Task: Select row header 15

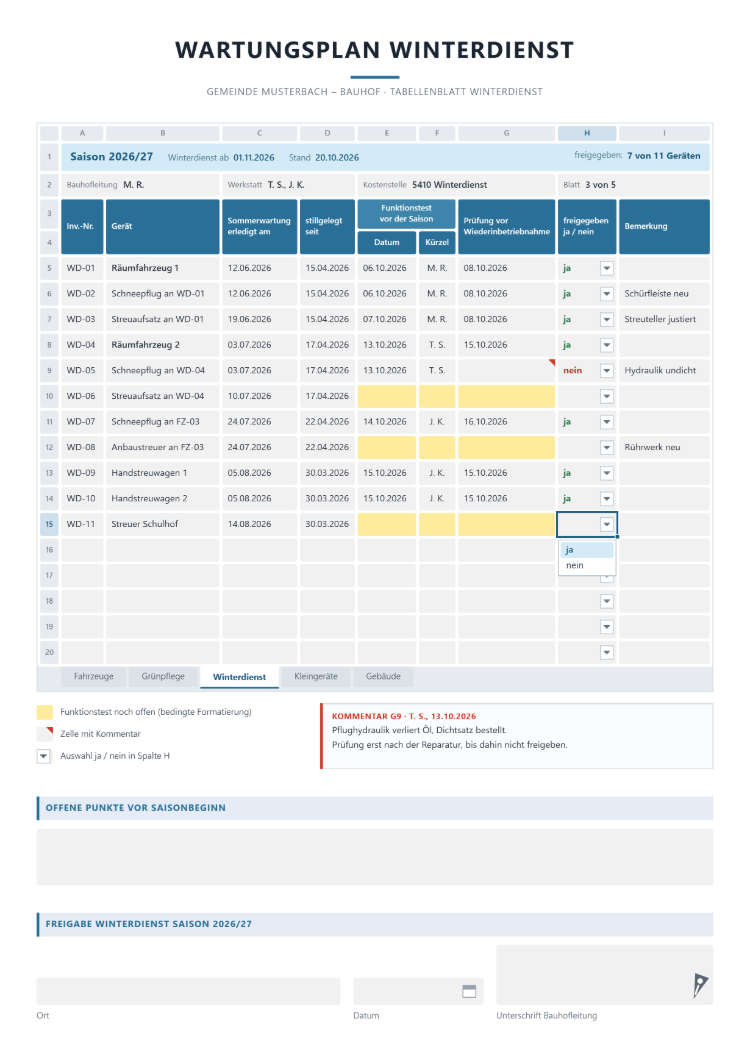Action: tap(49, 525)
